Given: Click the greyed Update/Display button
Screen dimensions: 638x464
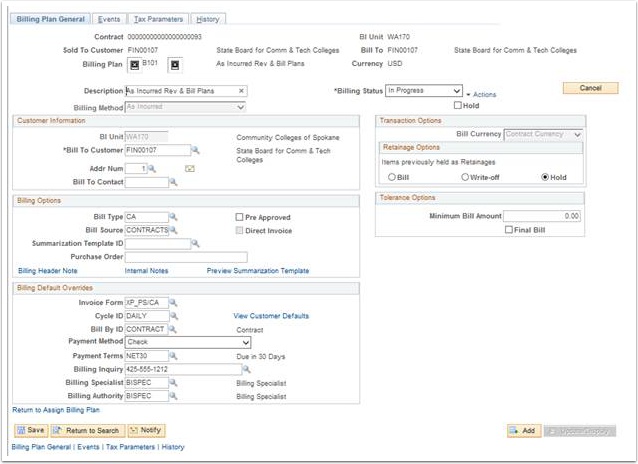Looking at the screenshot, I should (x=580, y=431).
